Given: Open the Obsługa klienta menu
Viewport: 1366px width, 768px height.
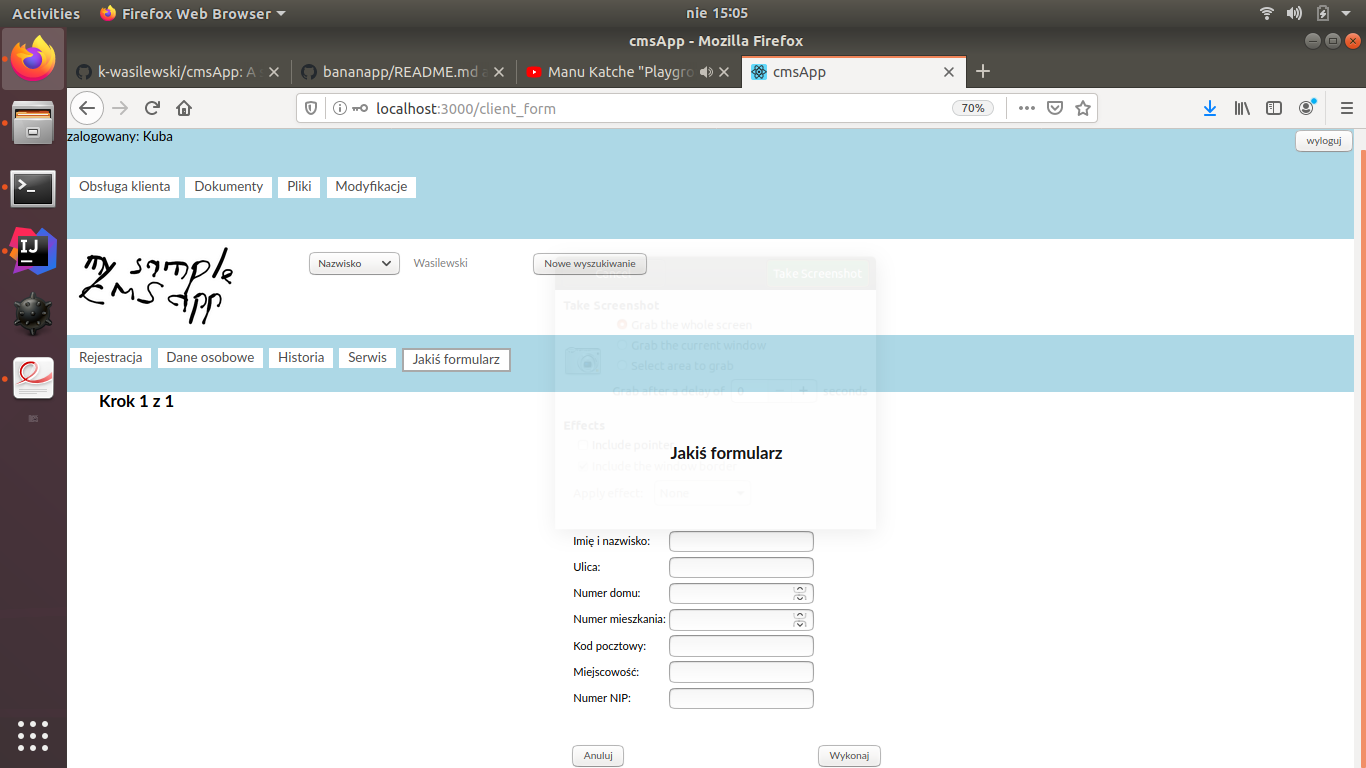Looking at the screenshot, I should (125, 187).
